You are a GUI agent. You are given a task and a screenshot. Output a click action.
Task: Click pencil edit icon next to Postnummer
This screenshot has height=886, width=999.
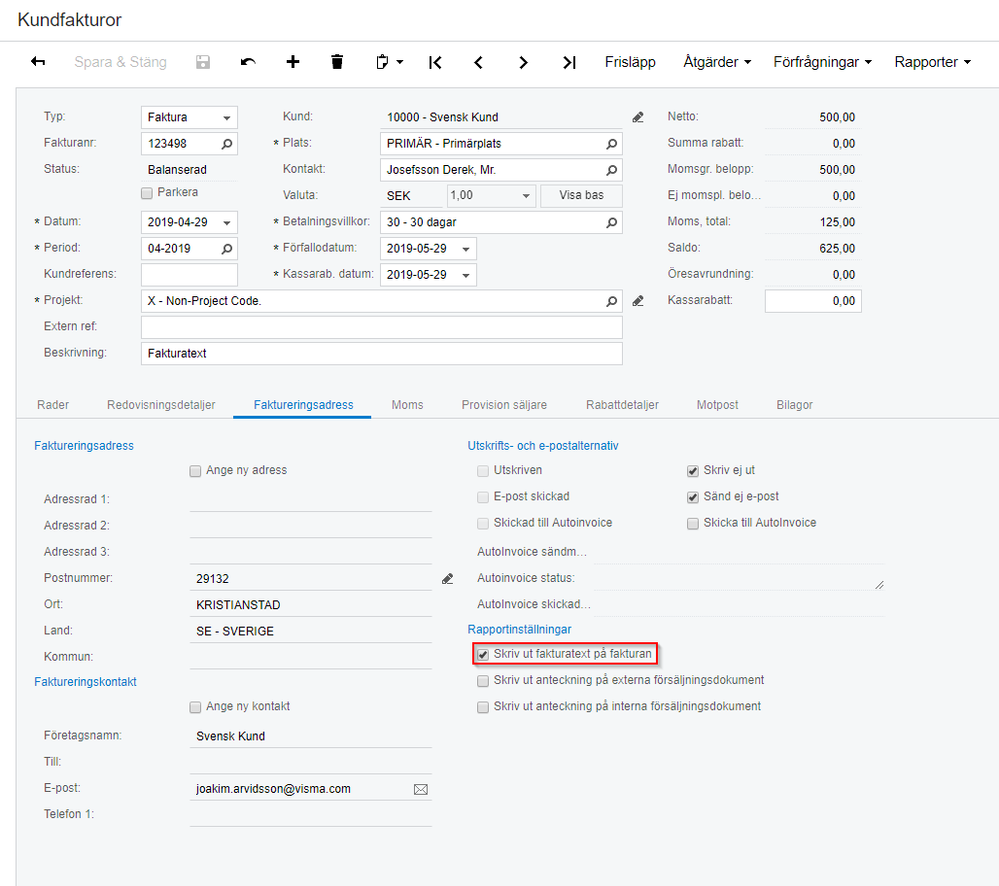tap(448, 578)
